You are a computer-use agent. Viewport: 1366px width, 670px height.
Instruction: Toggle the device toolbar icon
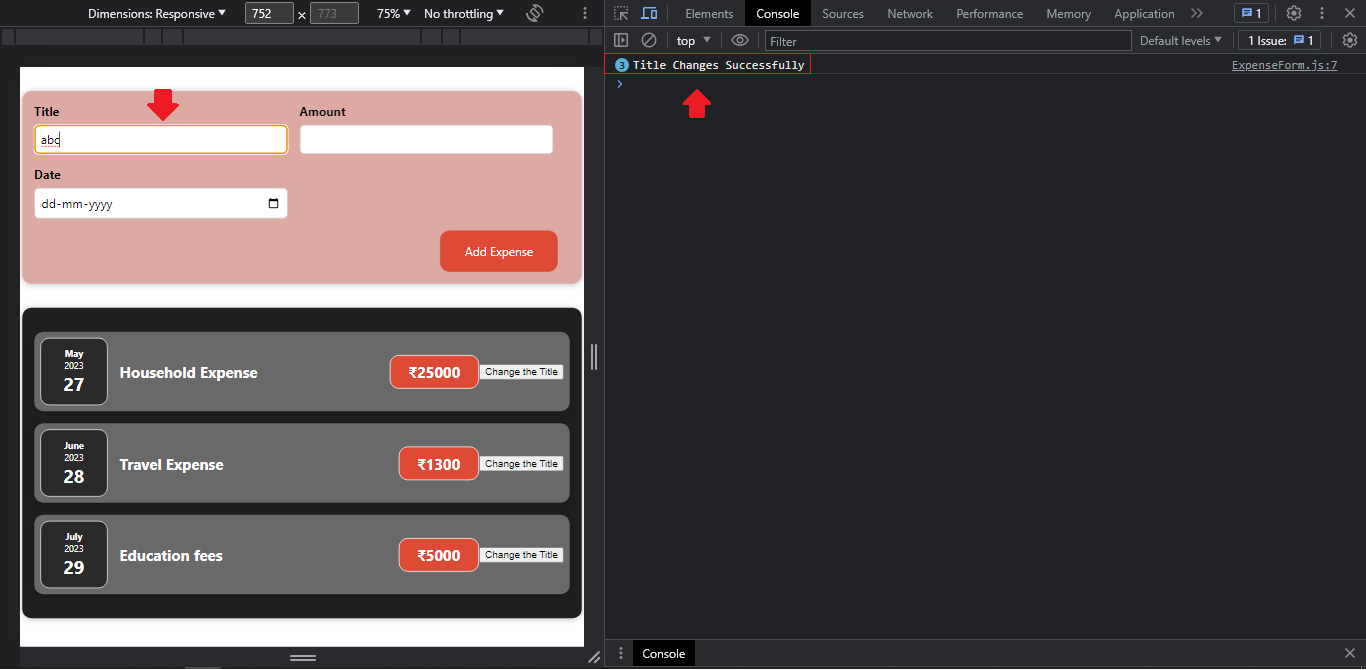649,13
